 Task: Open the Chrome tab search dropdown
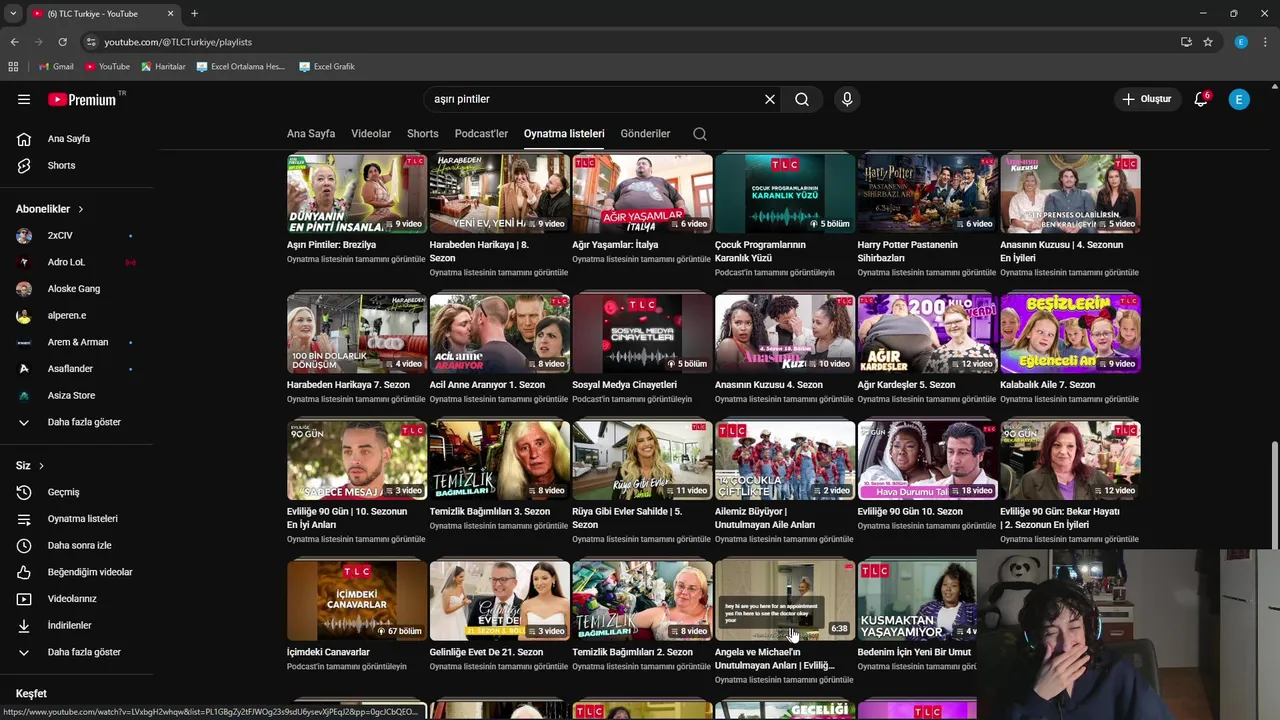click(12, 14)
